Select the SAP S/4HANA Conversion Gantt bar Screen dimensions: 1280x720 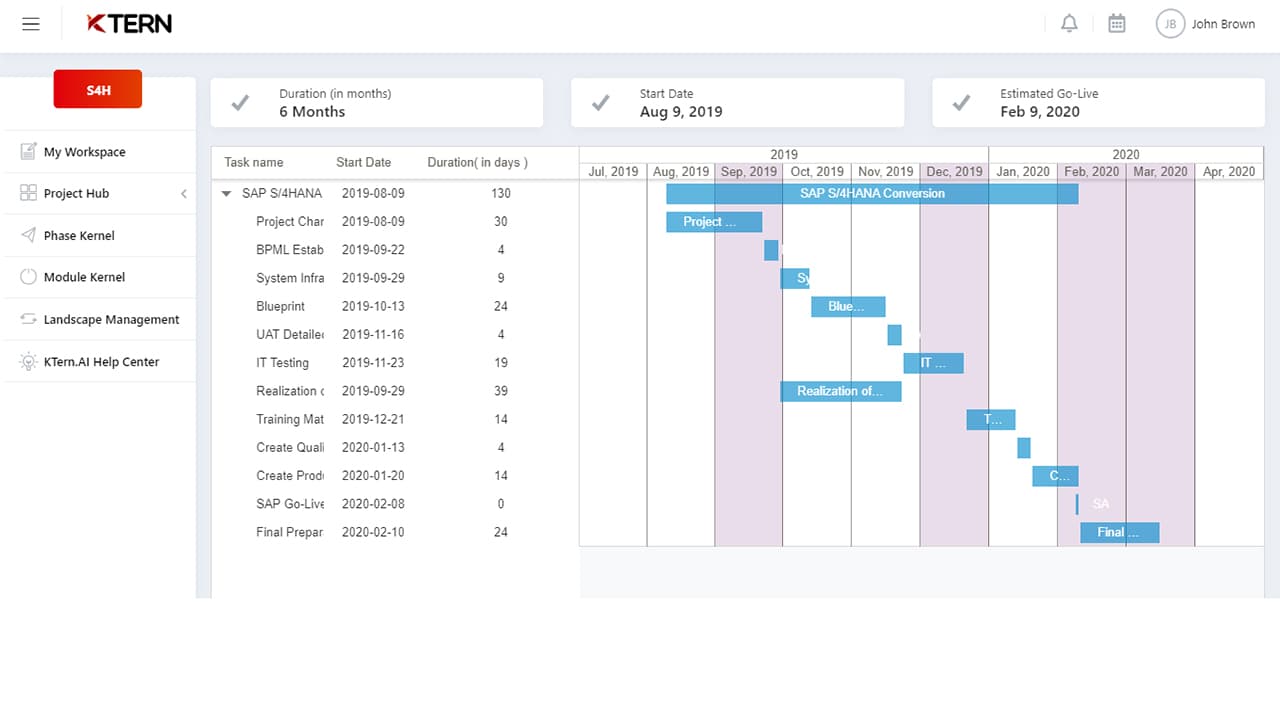point(872,194)
